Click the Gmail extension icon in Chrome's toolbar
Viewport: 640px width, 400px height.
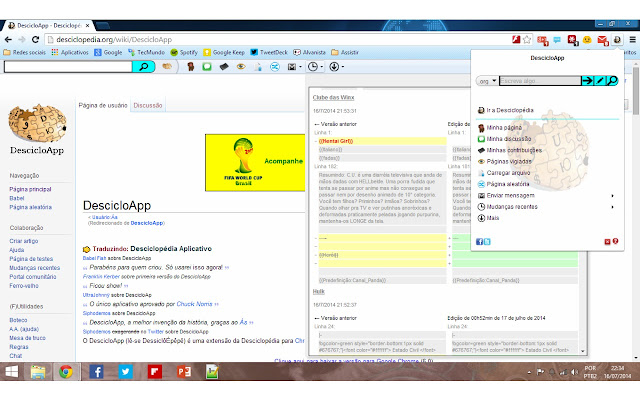click(x=602, y=40)
